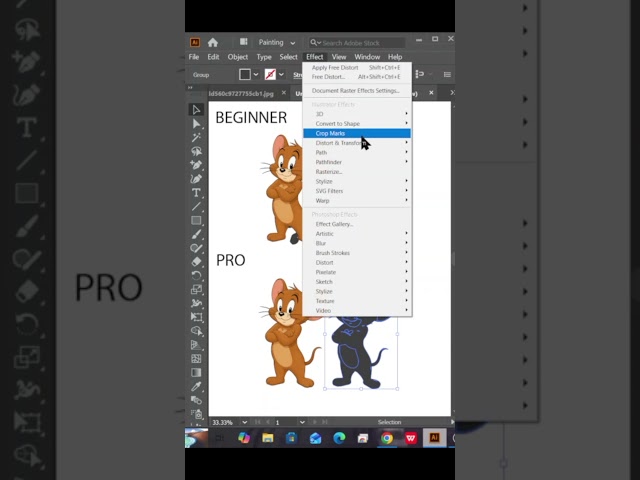Open Effect Gallery
640x480 pixels.
pyautogui.click(x=357, y=224)
